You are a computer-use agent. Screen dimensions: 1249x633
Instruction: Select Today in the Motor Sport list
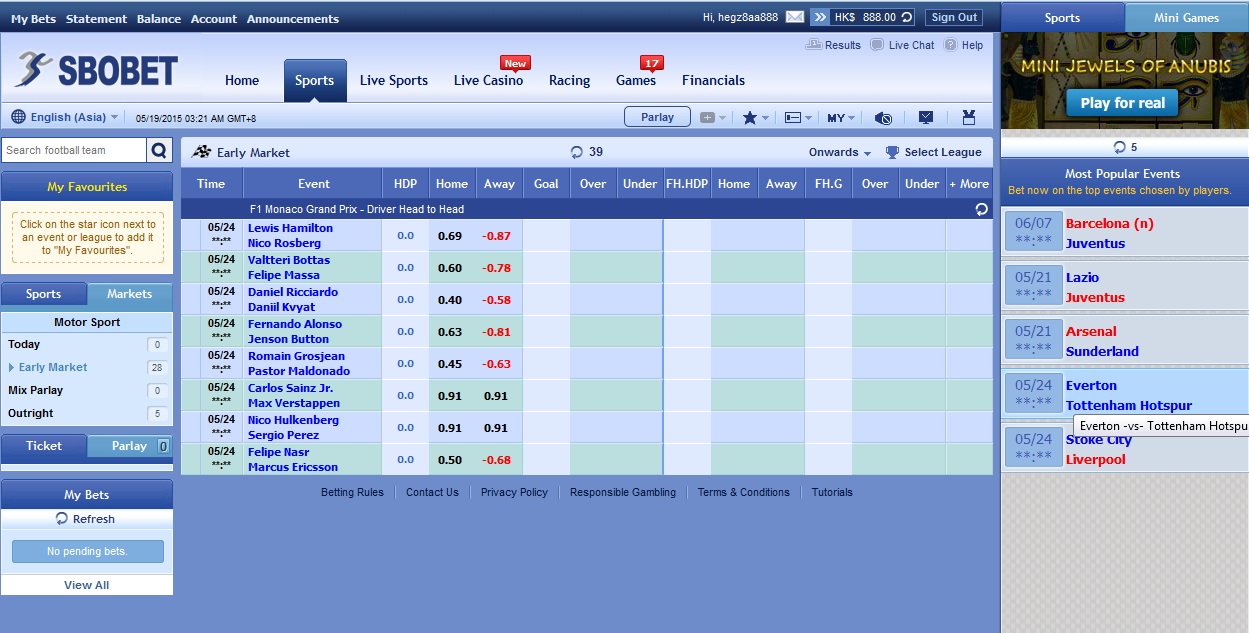[x=86, y=344]
